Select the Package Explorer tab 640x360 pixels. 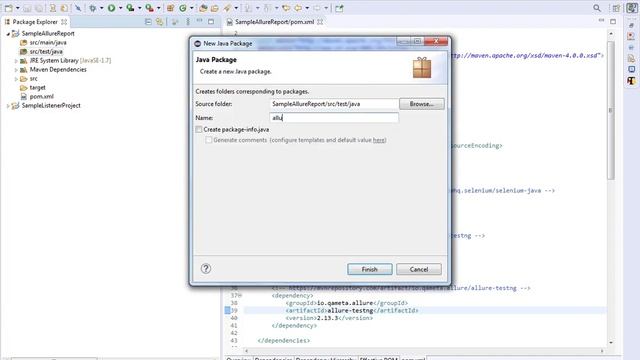[35, 22]
